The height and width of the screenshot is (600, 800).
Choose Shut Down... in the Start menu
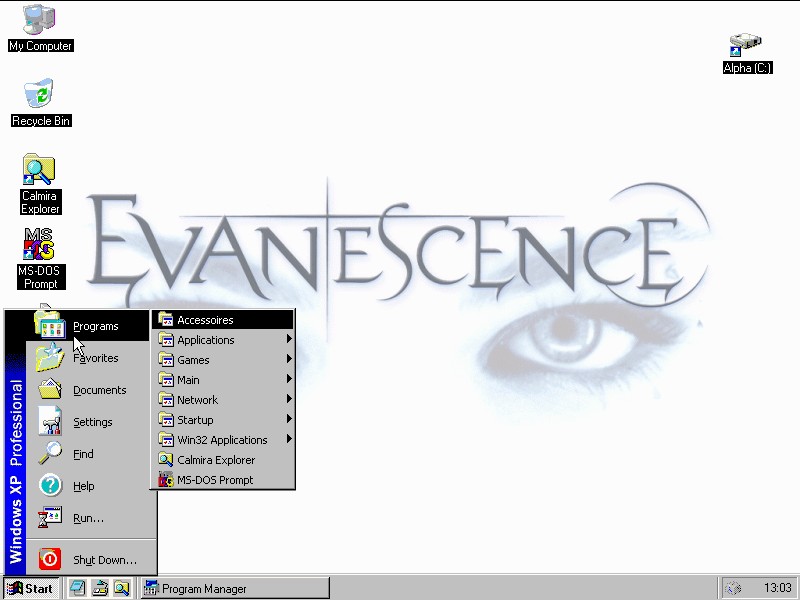click(x=104, y=560)
